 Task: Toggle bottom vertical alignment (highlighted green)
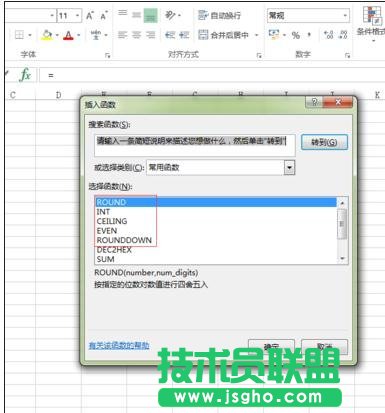(x=150, y=15)
